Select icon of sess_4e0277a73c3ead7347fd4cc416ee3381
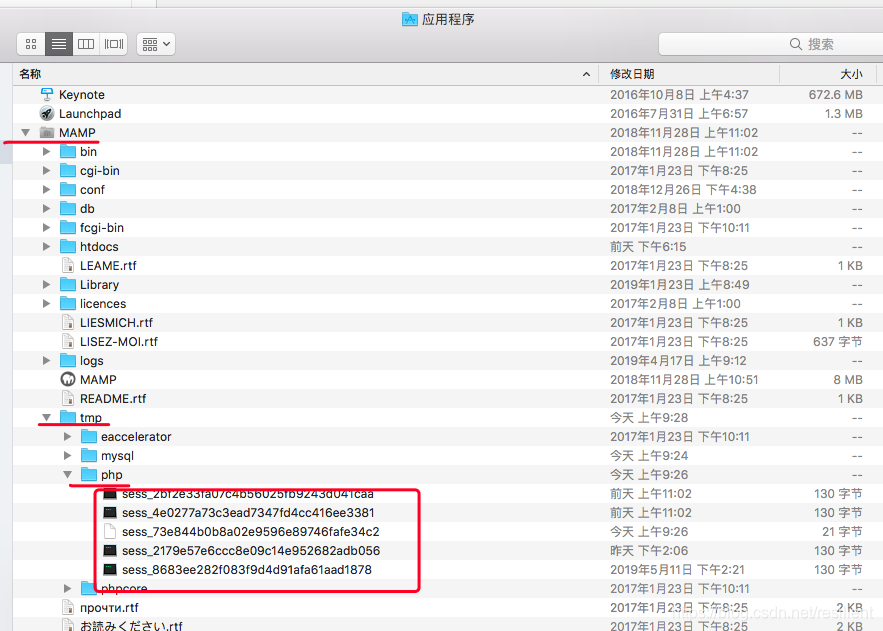This screenshot has height=631, width=883. click(x=110, y=513)
